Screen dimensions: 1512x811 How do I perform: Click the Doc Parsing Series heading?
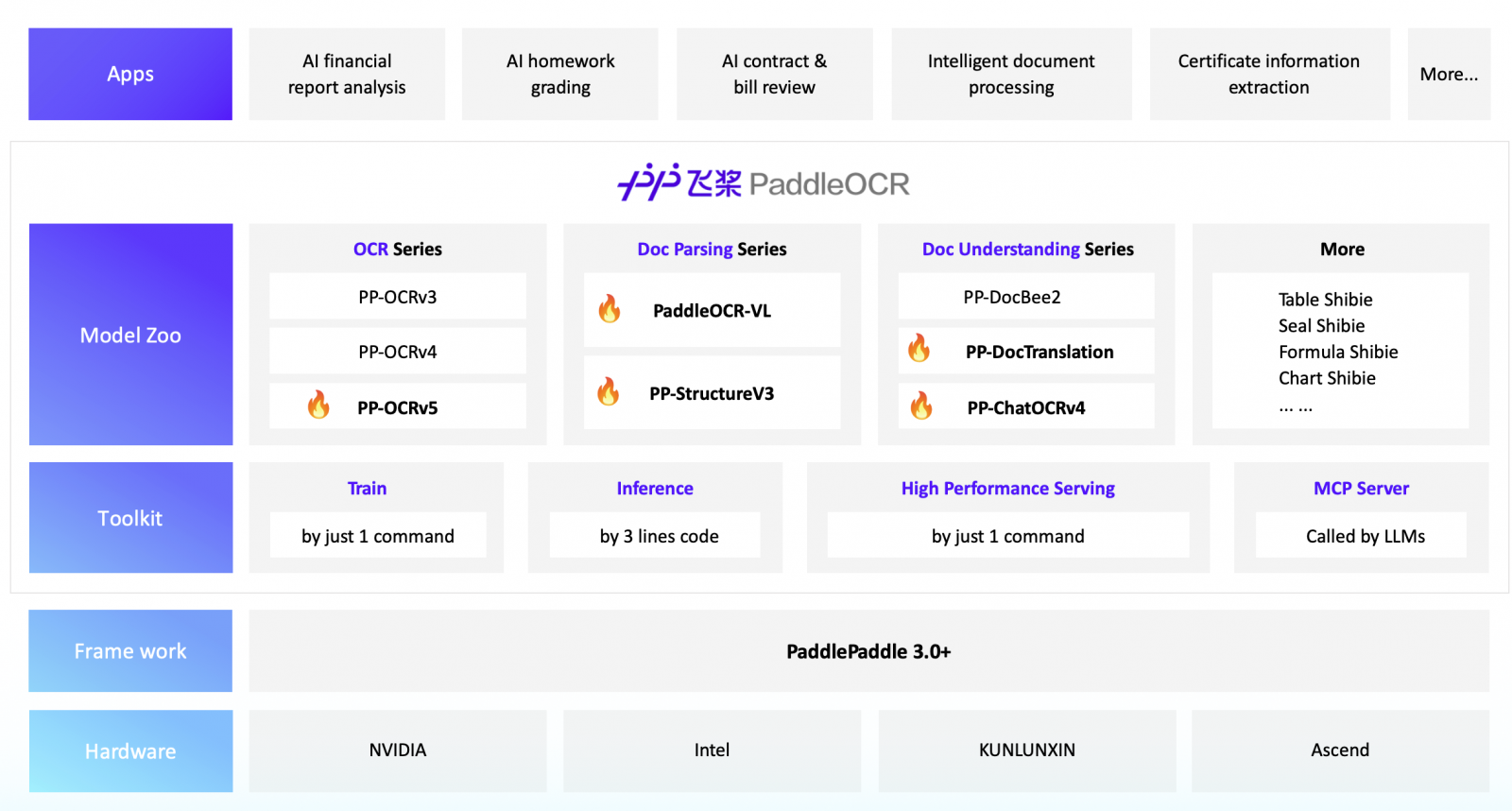[712, 250]
